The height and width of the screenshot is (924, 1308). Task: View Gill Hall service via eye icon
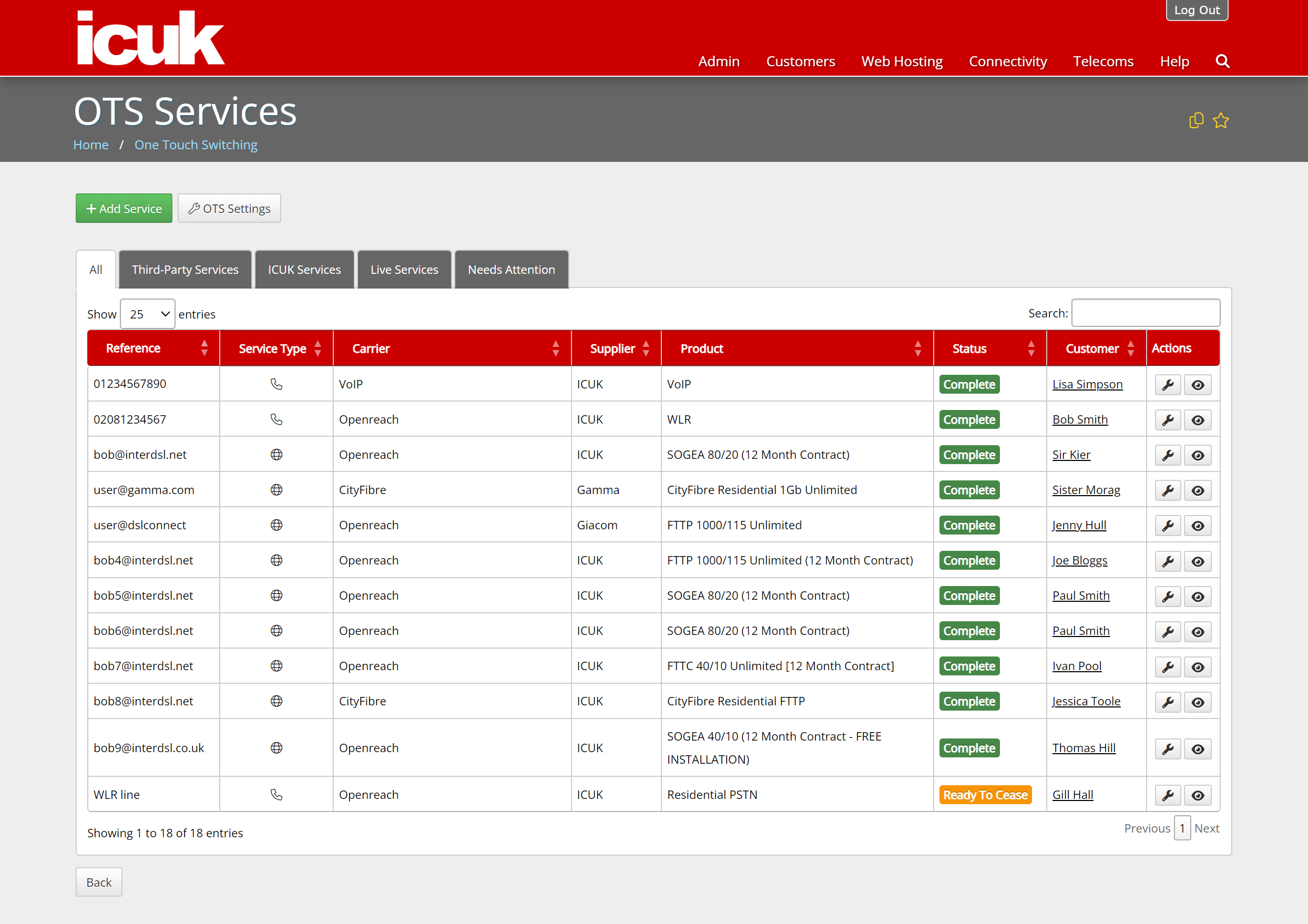click(1198, 795)
